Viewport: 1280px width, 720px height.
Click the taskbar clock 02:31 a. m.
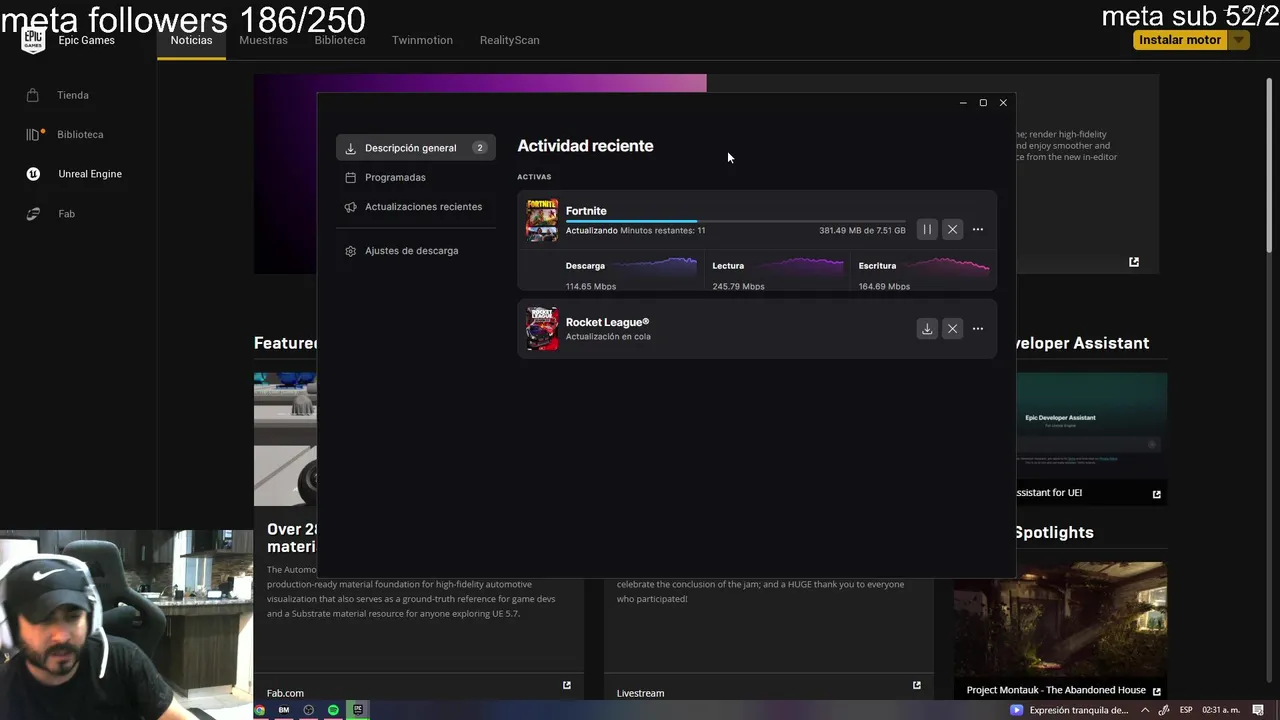tap(1221, 710)
